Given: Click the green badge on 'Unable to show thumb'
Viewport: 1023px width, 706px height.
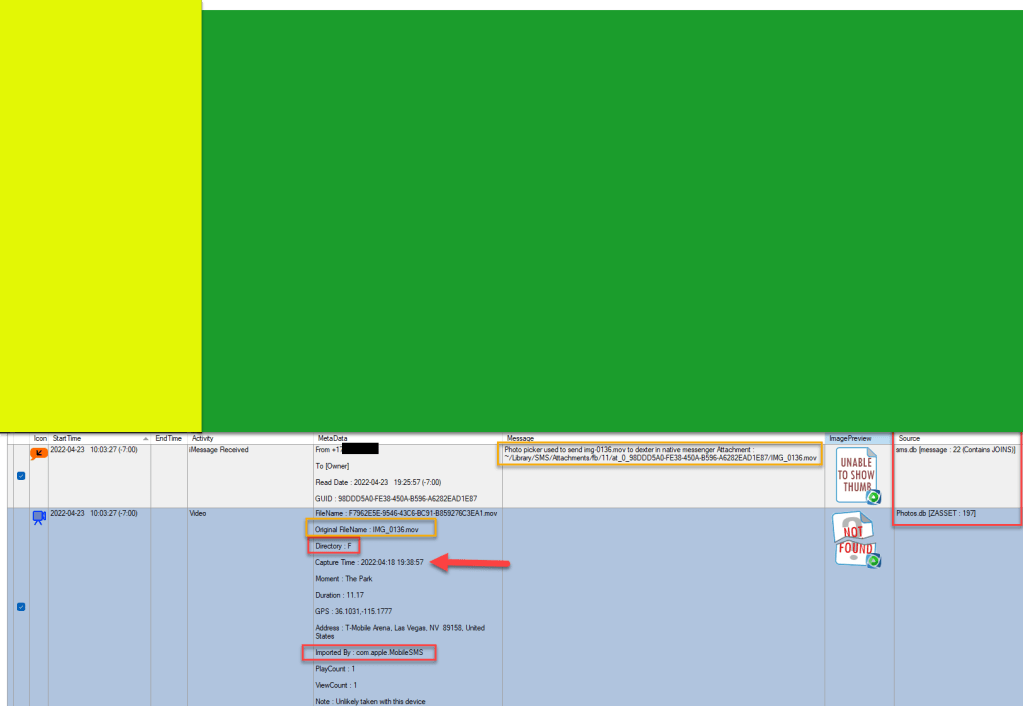Looking at the screenshot, I should tap(873, 497).
